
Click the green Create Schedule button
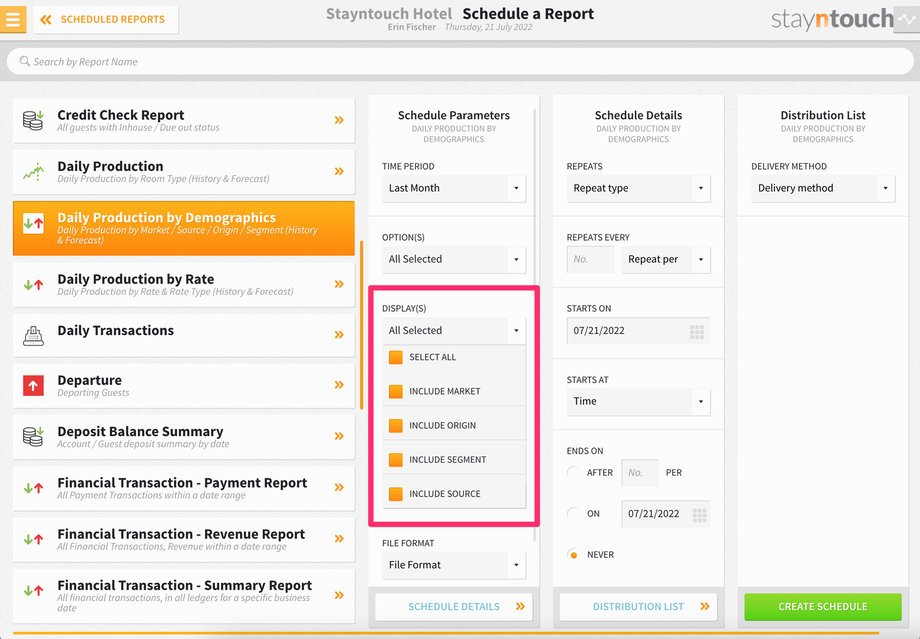(823, 607)
